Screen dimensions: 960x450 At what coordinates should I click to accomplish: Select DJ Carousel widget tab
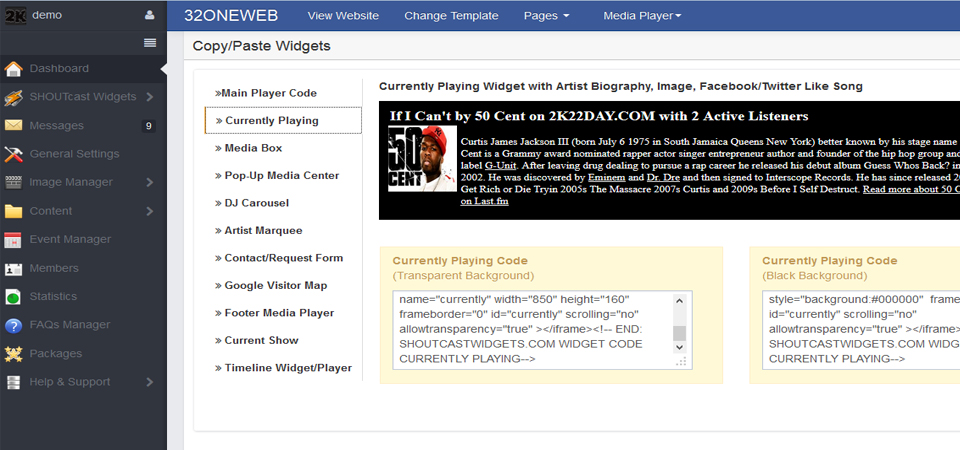(x=252, y=203)
